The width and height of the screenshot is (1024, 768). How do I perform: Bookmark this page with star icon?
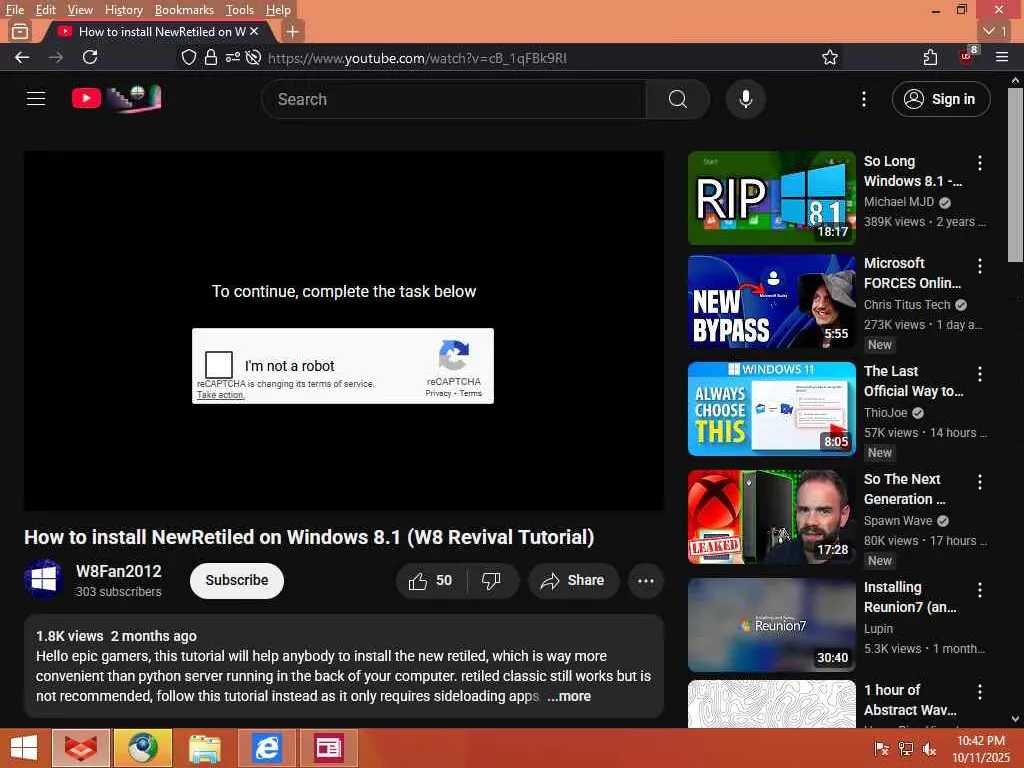tap(829, 57)
